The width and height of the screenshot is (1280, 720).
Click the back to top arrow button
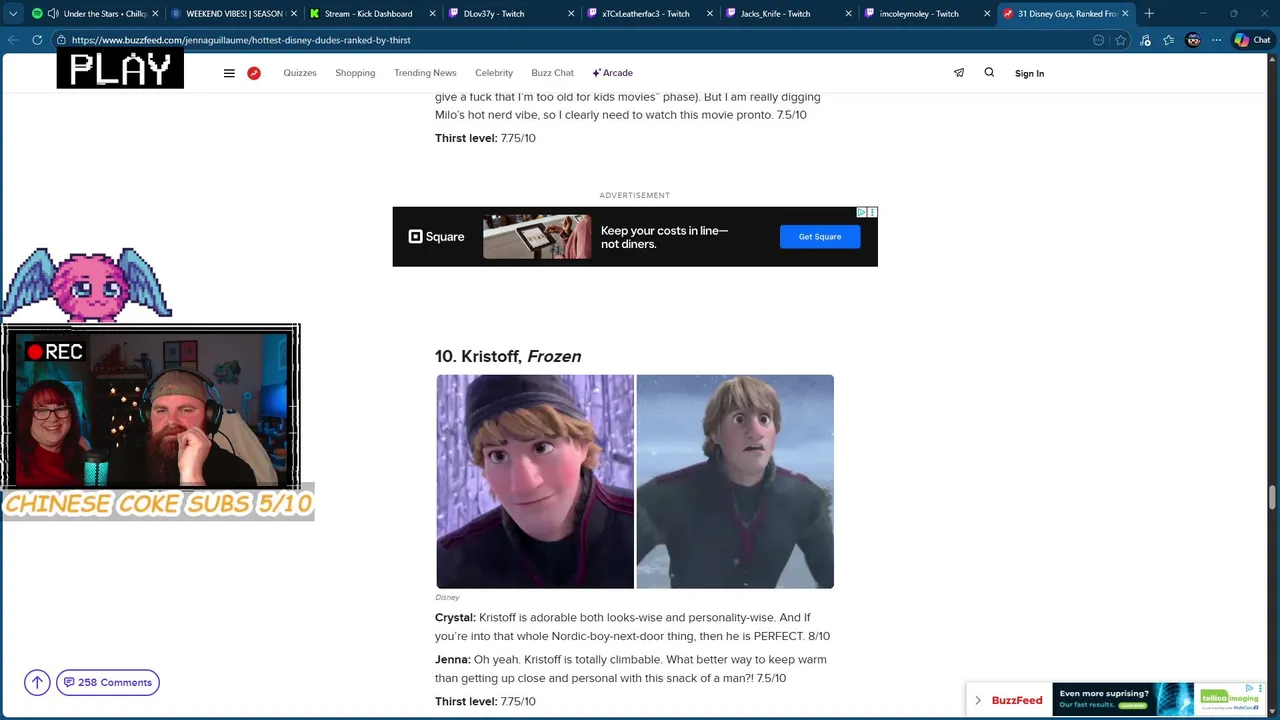pos(37,683)
